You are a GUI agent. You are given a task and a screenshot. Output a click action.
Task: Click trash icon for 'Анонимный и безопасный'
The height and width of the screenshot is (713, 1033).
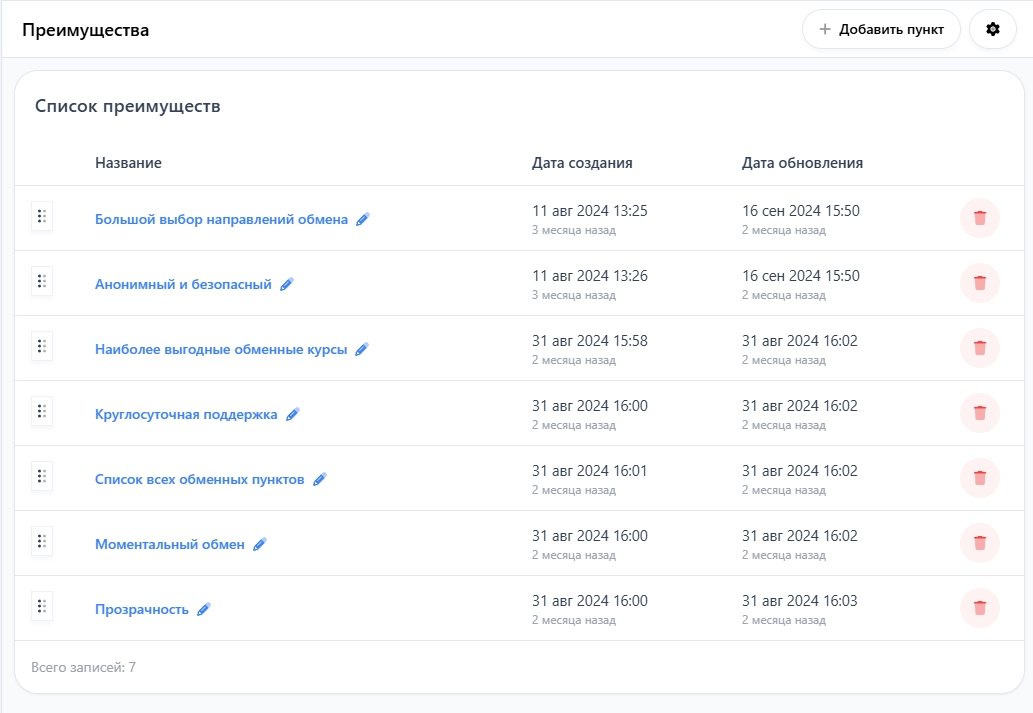(979, 283)
